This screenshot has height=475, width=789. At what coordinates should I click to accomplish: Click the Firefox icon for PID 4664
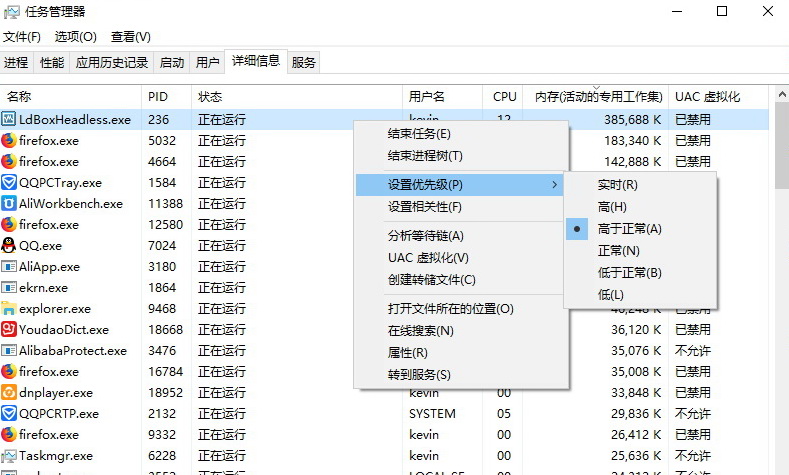[x=9, y=162]
